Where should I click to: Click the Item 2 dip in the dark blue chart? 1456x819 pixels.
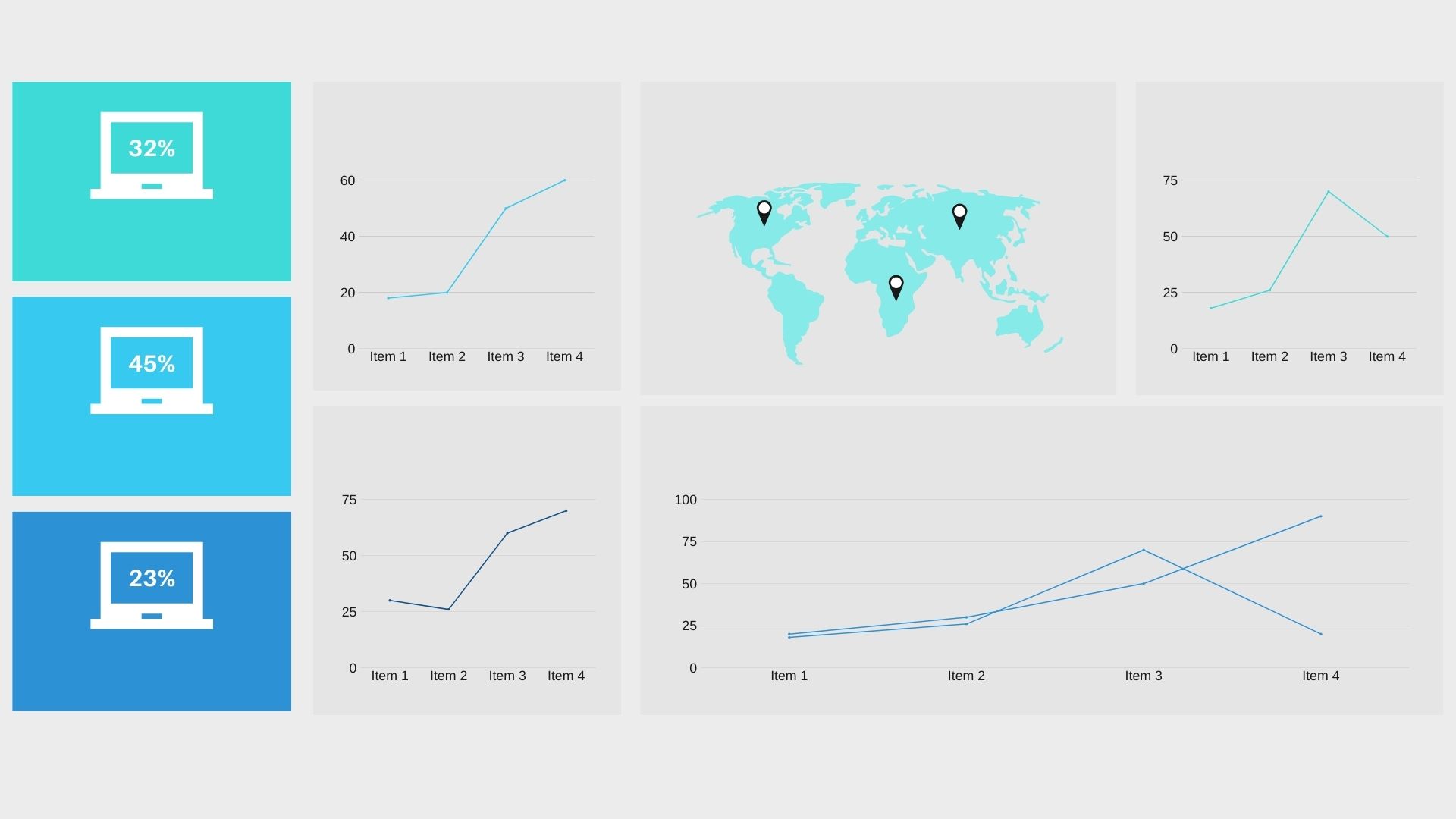(448, 609)
